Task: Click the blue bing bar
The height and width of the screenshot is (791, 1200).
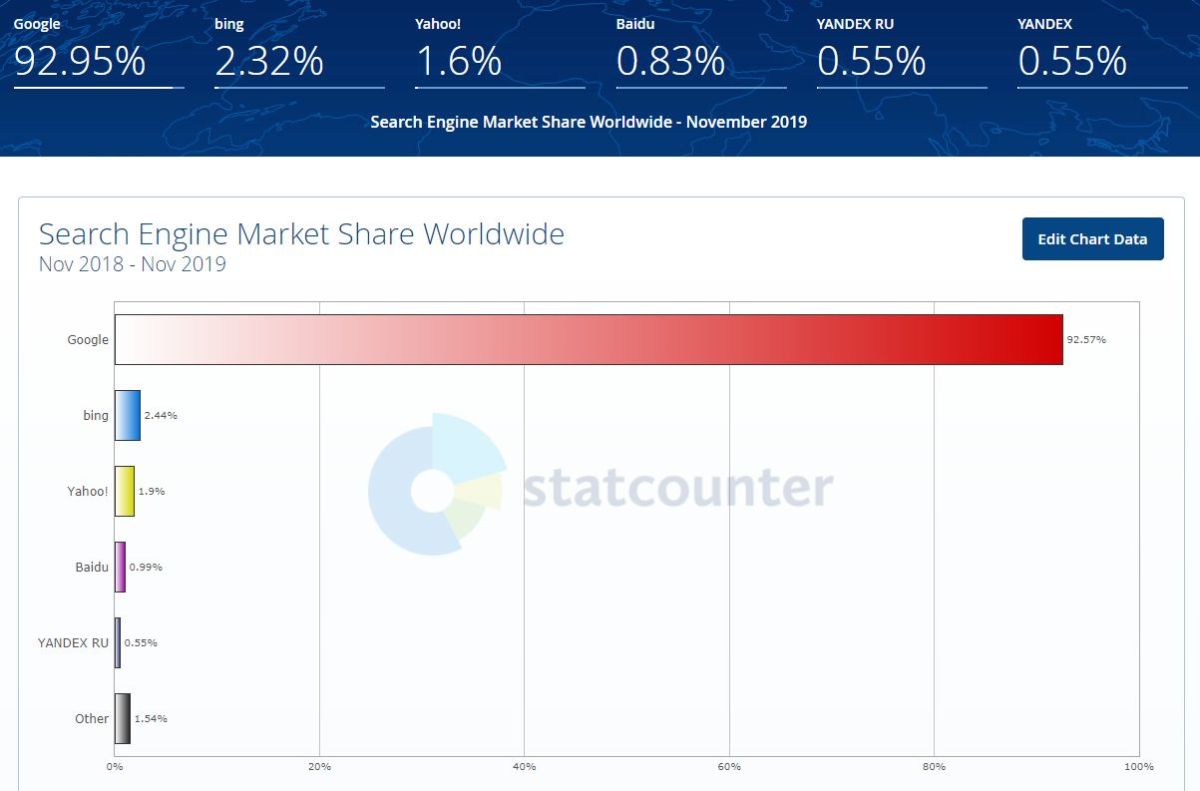Action: 127,415
